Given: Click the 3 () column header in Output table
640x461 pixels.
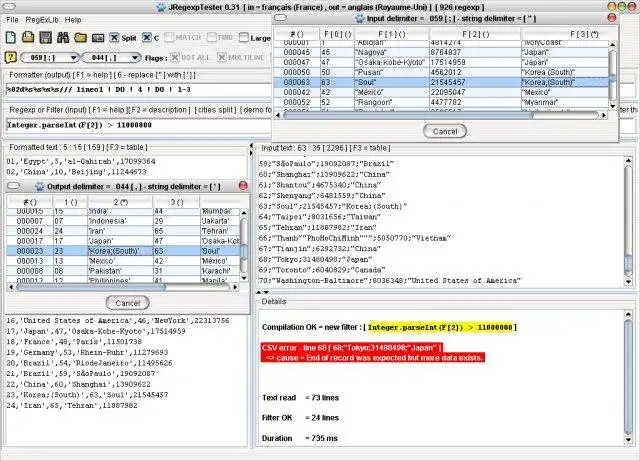Looking at the screenshot, I should click(x=176, y=202).
